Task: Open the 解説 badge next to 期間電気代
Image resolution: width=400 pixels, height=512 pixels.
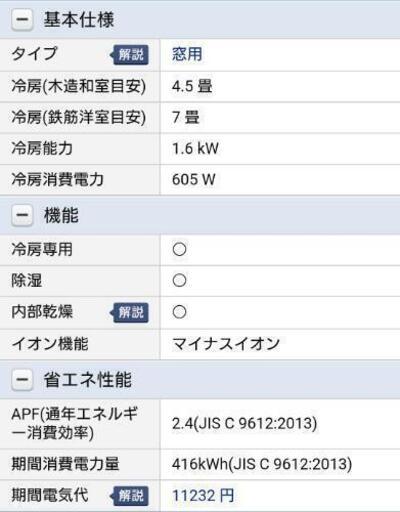Action: pos(129,496)
